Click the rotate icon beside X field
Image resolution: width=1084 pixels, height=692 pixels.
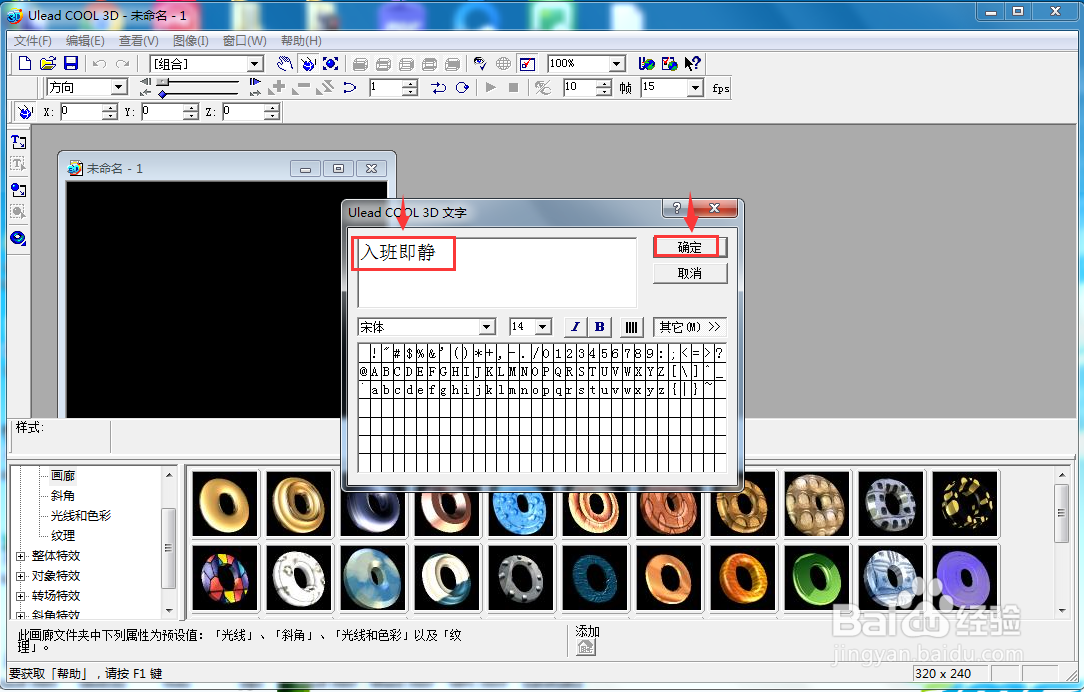coord(25,111)
